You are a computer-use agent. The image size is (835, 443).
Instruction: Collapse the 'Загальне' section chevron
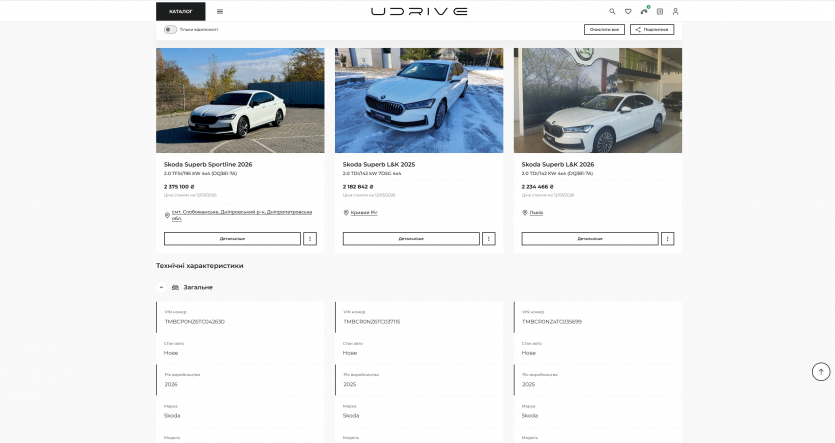click(162, 287)
